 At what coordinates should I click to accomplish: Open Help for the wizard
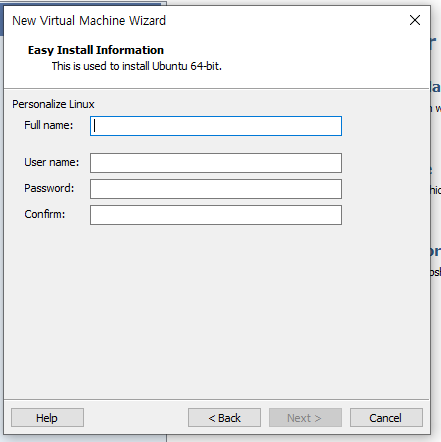point(47,418)
